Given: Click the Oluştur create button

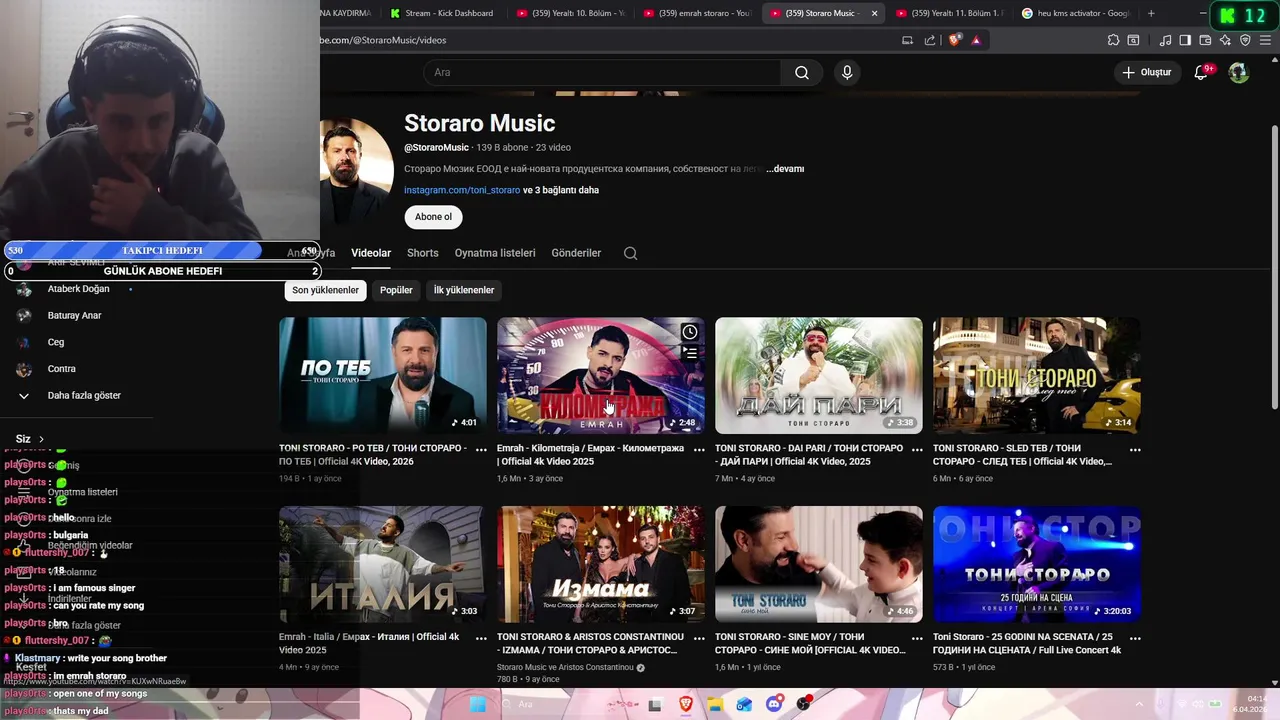Looking at the screenshot, I should point(1146,72).
